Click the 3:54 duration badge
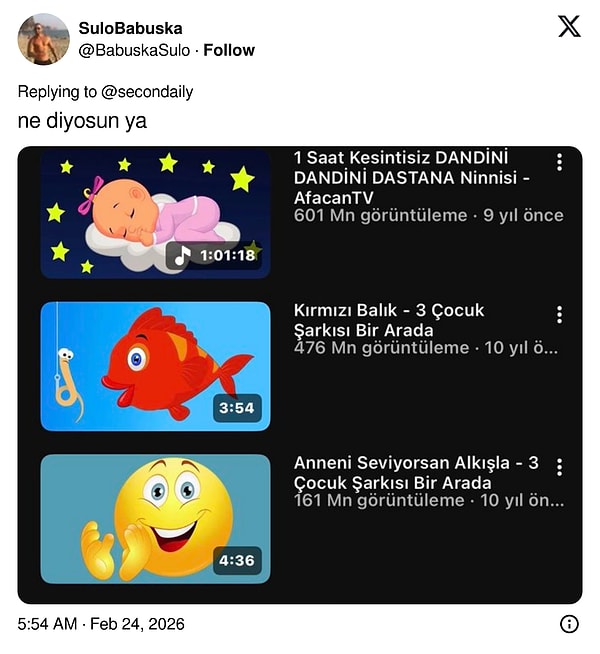 click(237, 408)
